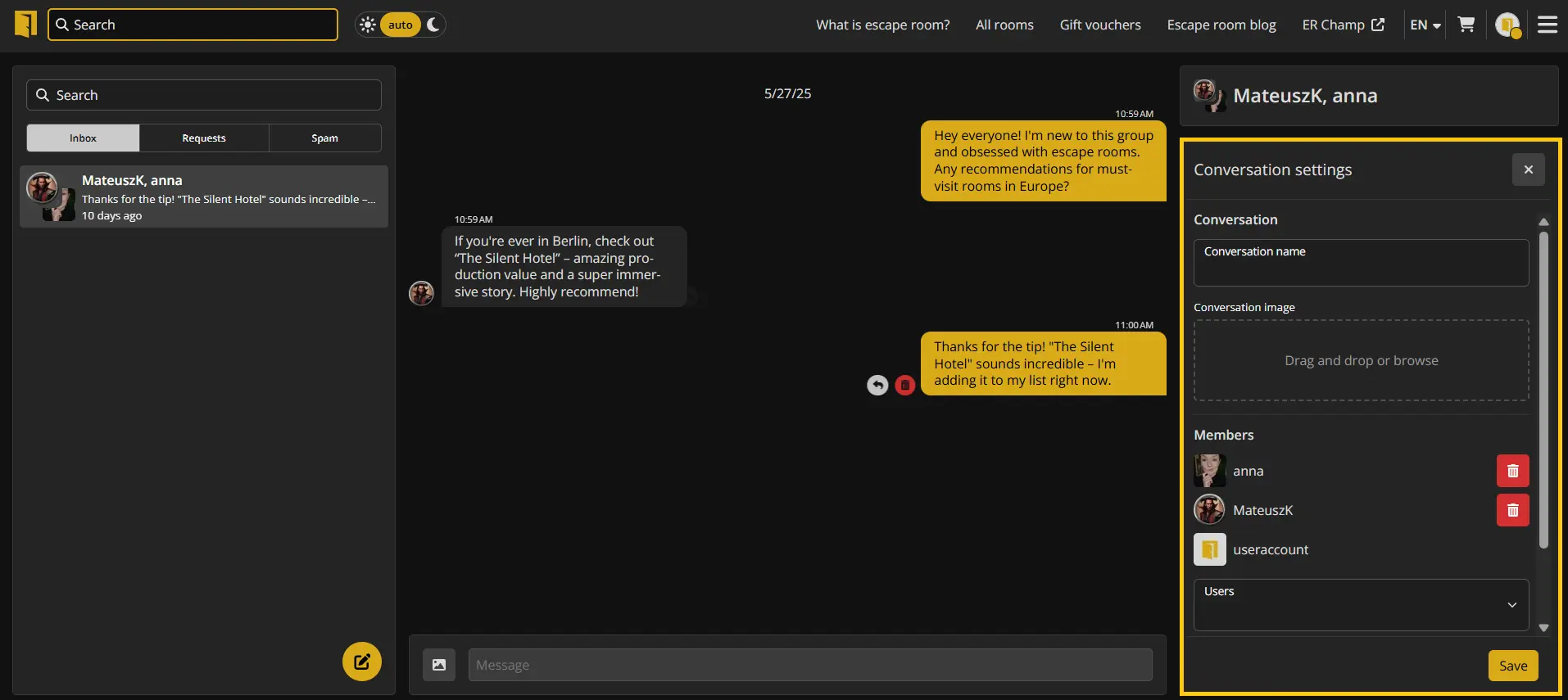Close the conversation settings panel
1568x700 pixels.
click(1528, 169)
